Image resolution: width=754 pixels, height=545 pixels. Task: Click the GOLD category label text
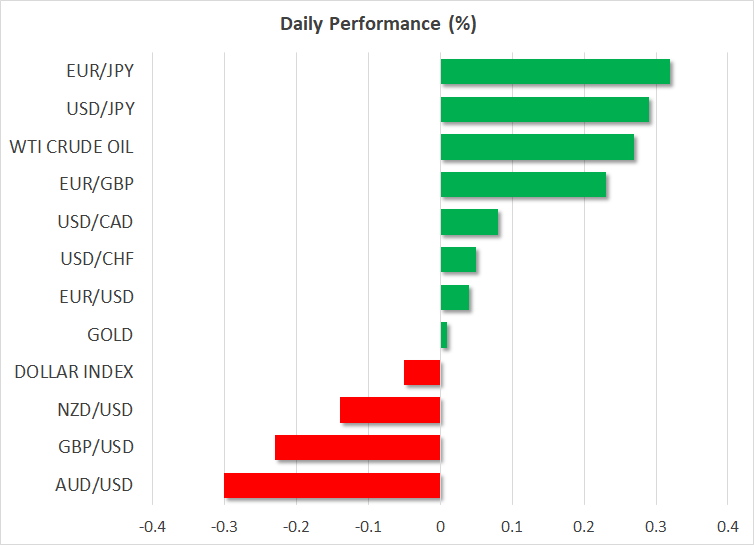pos(112,335)
